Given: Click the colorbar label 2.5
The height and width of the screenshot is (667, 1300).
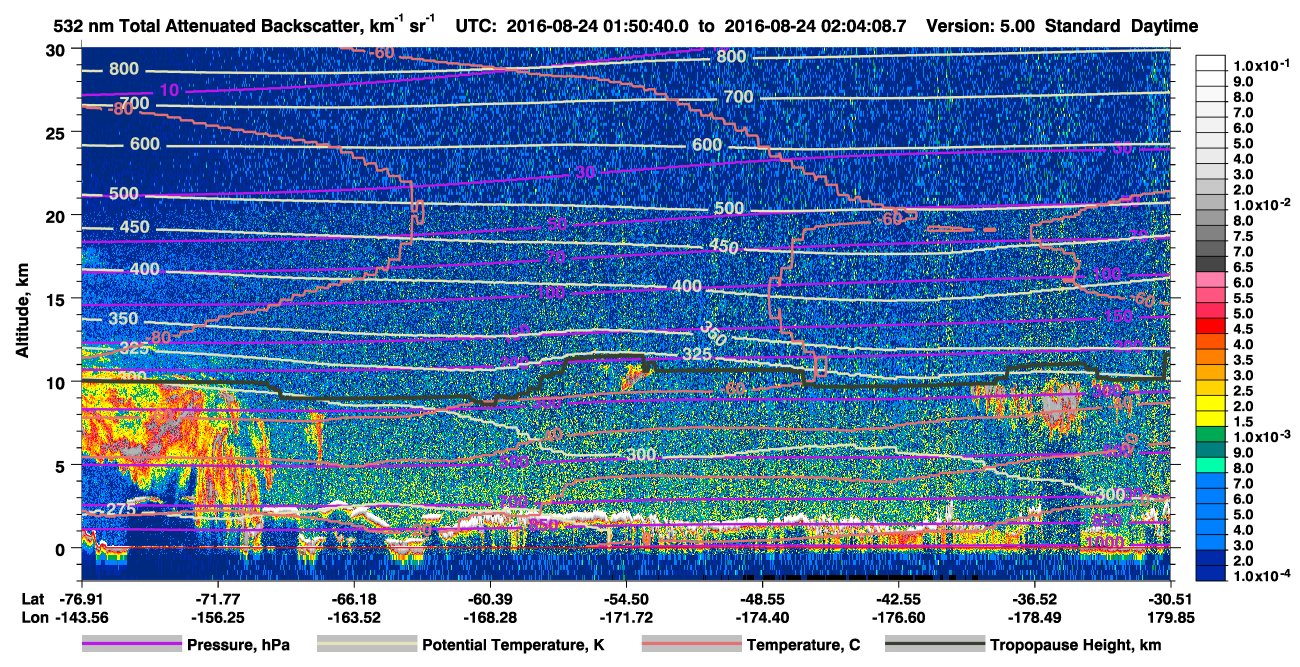Looking at the screenshot, I should click(1243, 391).
